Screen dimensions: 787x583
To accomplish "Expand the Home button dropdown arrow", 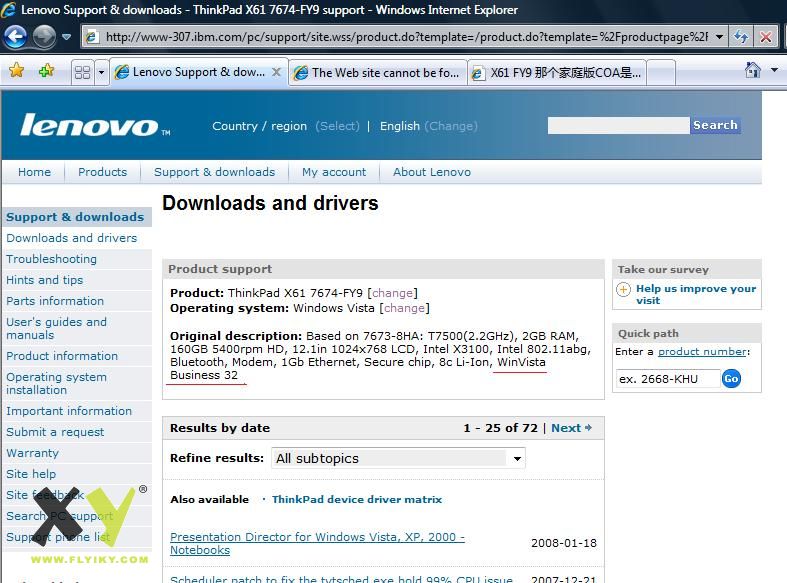I will (774, 70).
